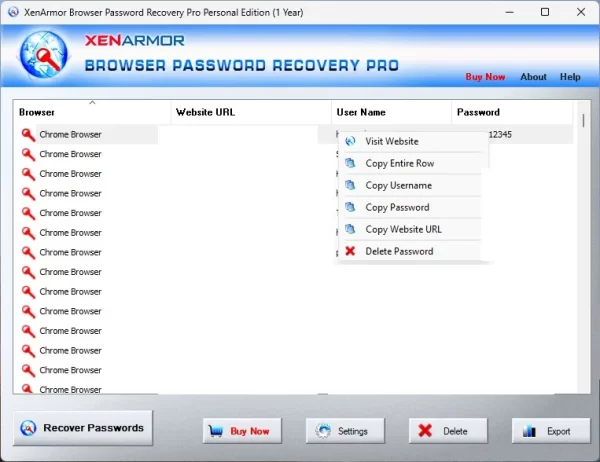This screenshot has height=462, width=600.
Task: Choose Copy Entire Row from context menu
Action: coord(410,163)
